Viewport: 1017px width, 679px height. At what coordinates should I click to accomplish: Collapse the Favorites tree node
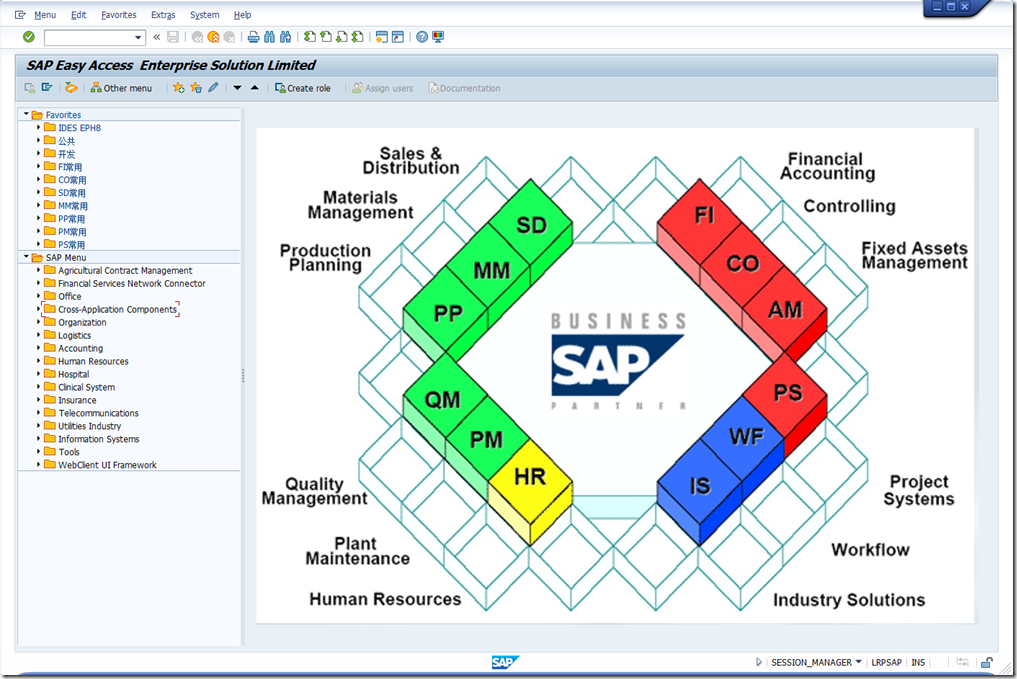click(26, 115)
